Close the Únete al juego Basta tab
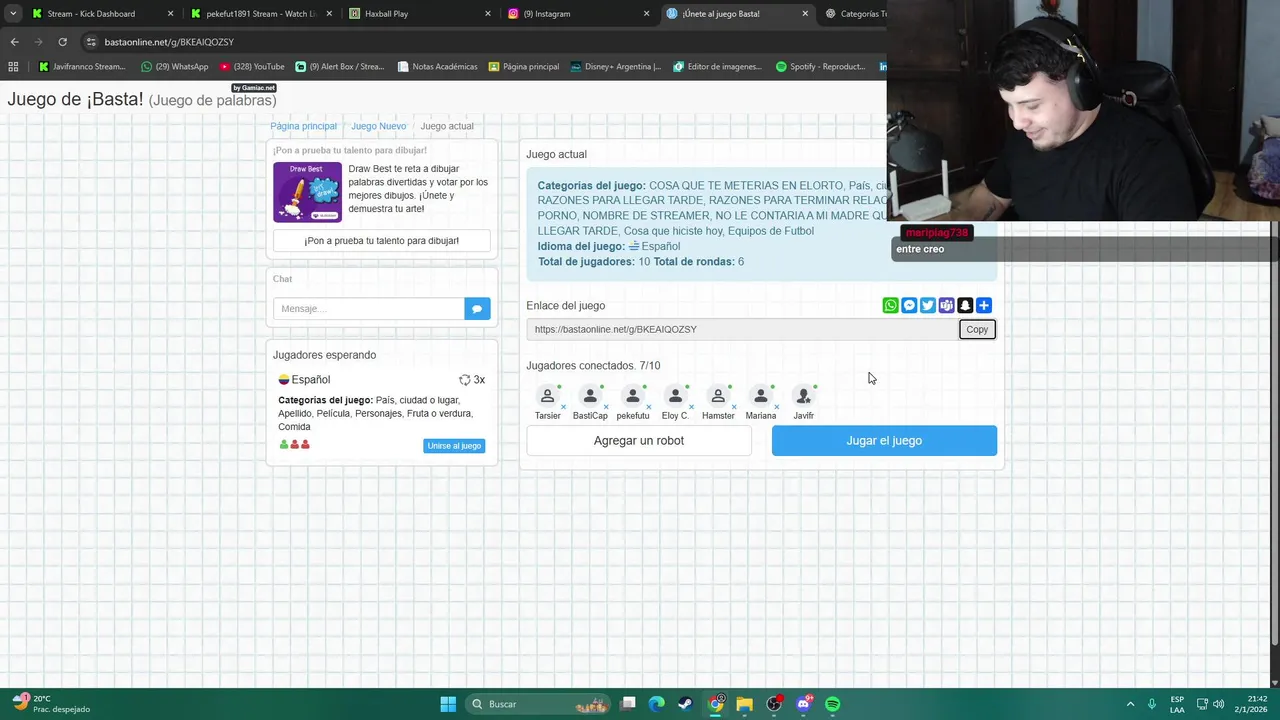The width and height of the screenshot is (1280, 720). 805,14
